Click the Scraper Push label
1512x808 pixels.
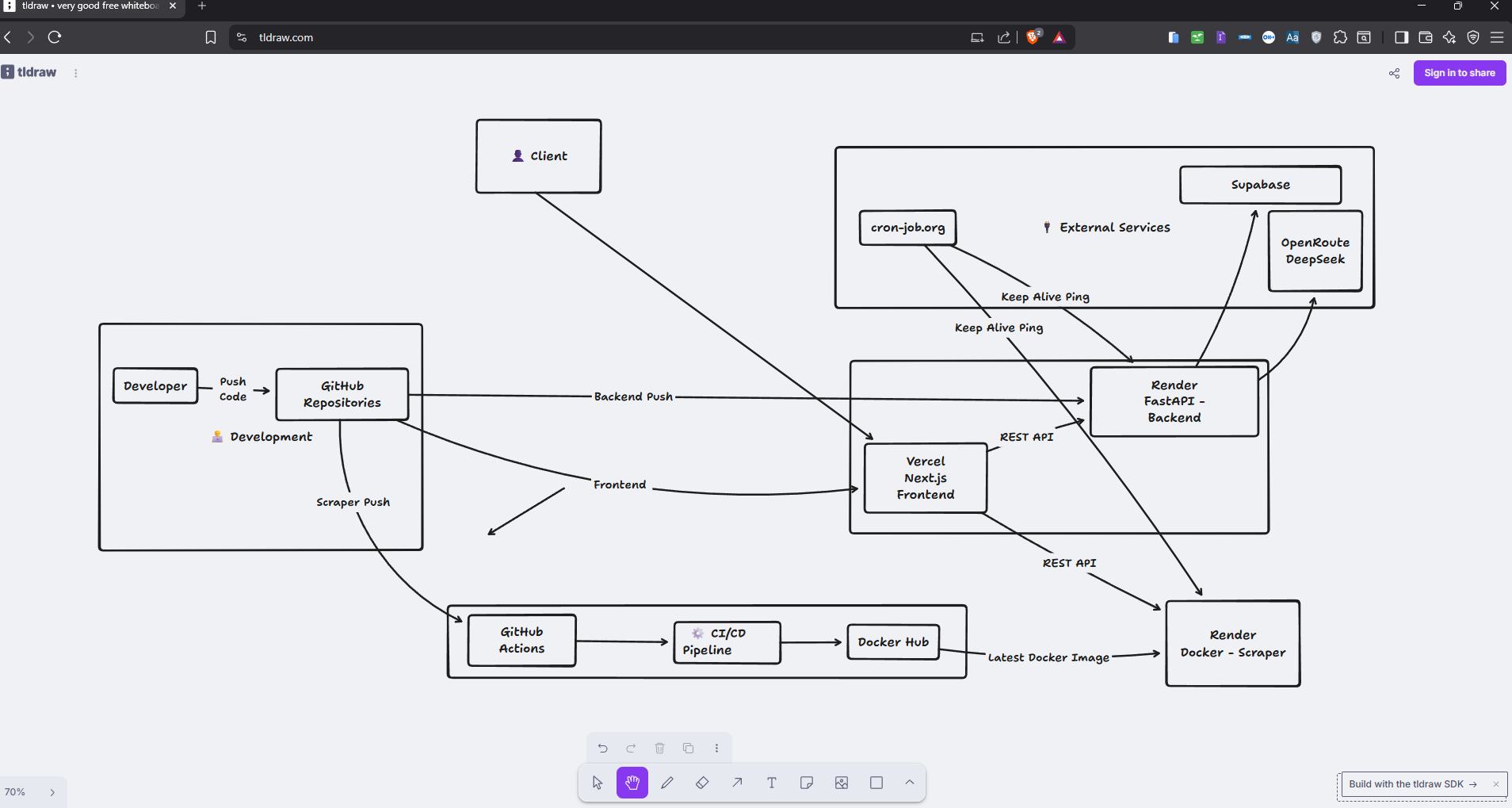point(353,502)
